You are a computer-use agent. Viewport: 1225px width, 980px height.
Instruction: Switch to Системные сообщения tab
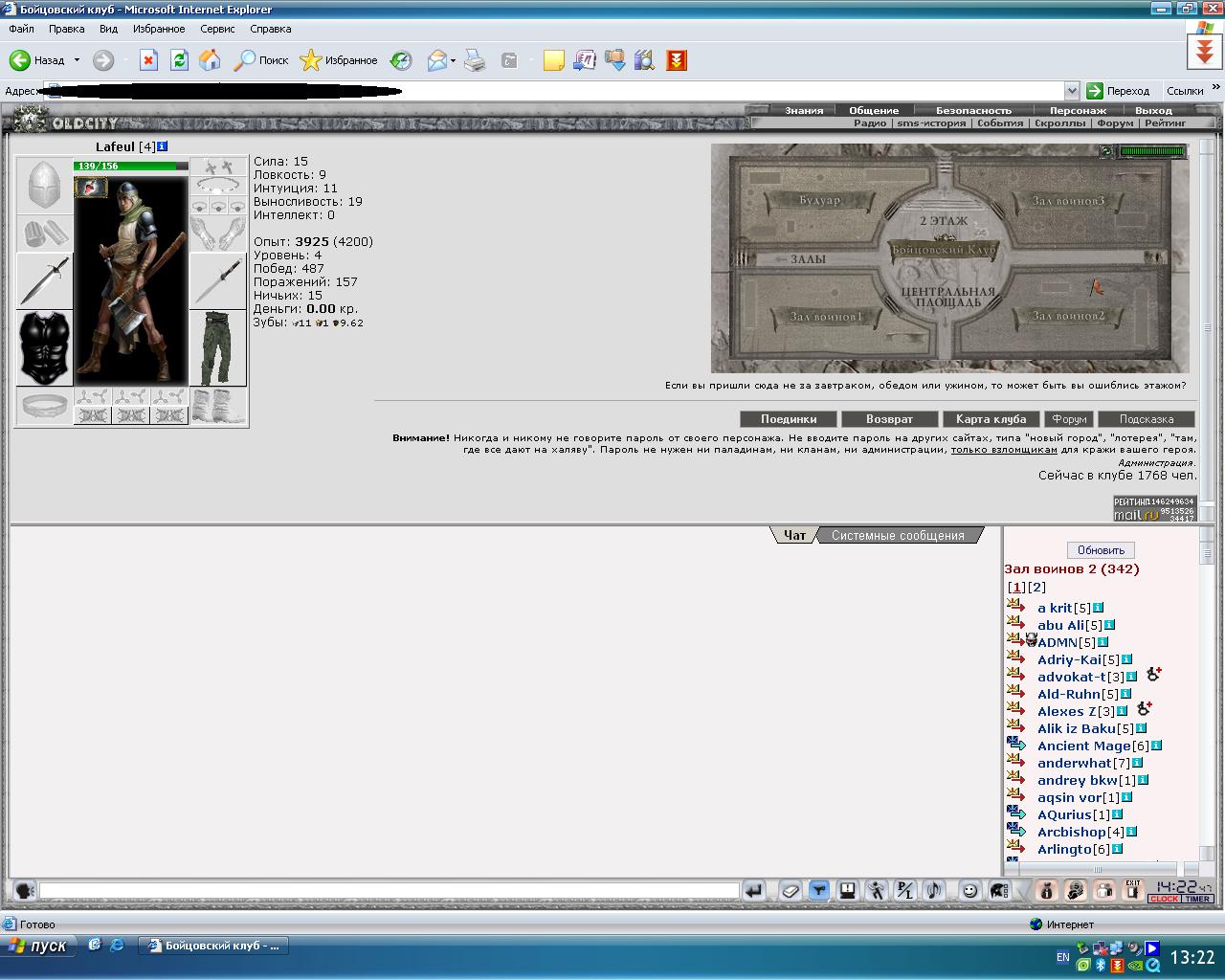(898, 536)
